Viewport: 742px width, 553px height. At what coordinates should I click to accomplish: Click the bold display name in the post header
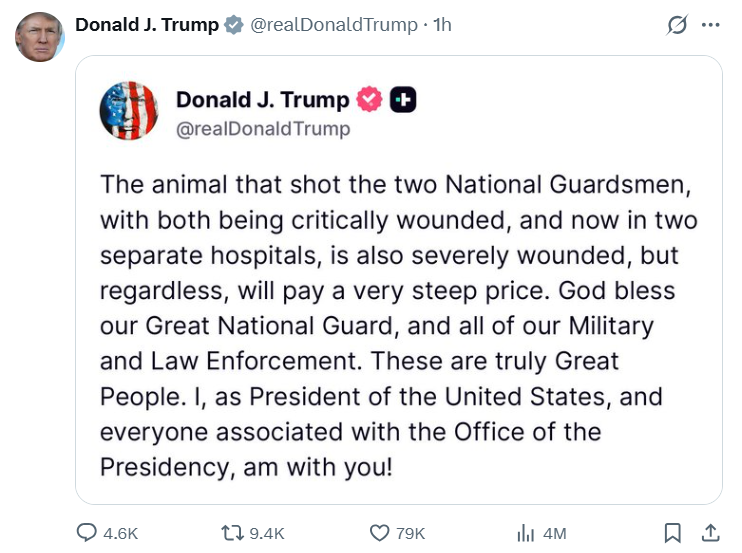(147, 25)
